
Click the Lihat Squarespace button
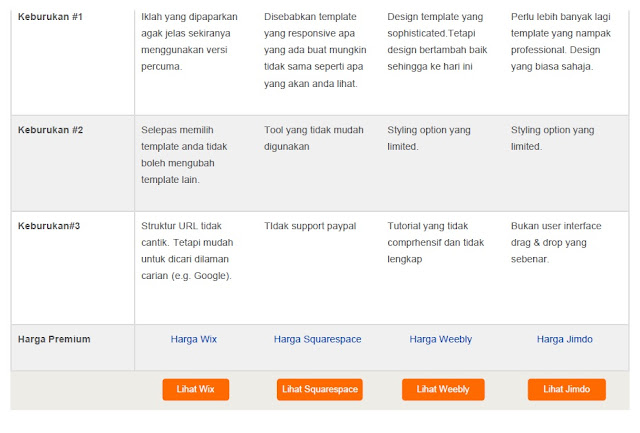coord(320,389)
